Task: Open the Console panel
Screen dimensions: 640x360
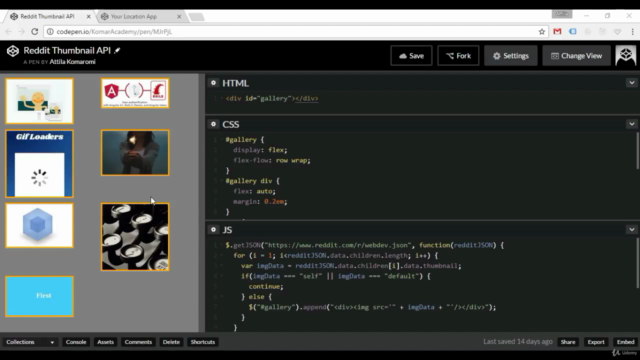Action: pyautogui.click(x=76, y=342)
